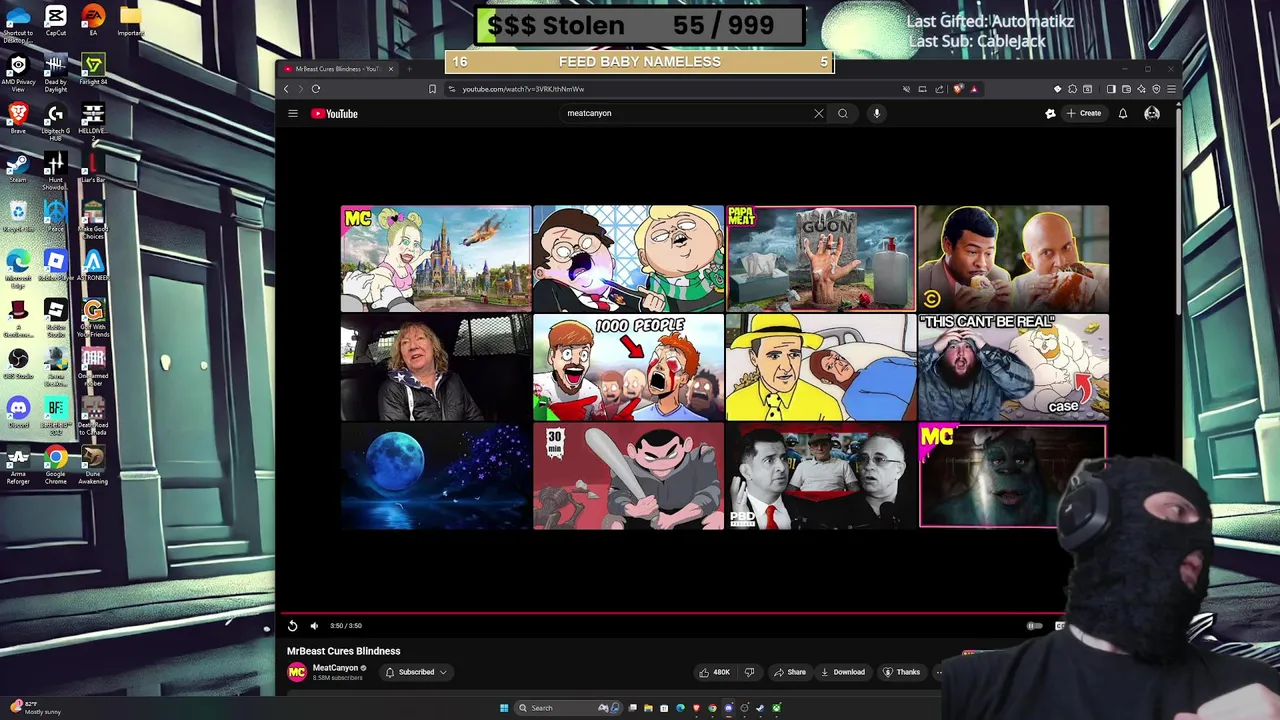Open the browser main menu button
The image size is (1280, 720).
click(1171, 89)
